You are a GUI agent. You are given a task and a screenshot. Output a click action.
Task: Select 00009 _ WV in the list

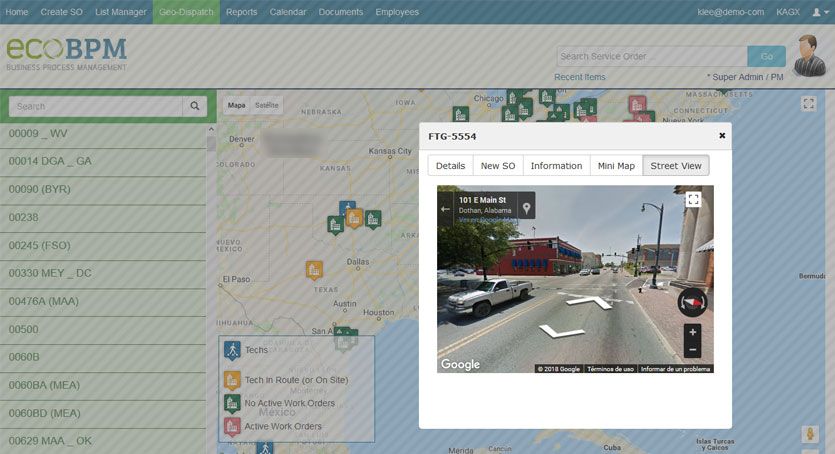103,134
